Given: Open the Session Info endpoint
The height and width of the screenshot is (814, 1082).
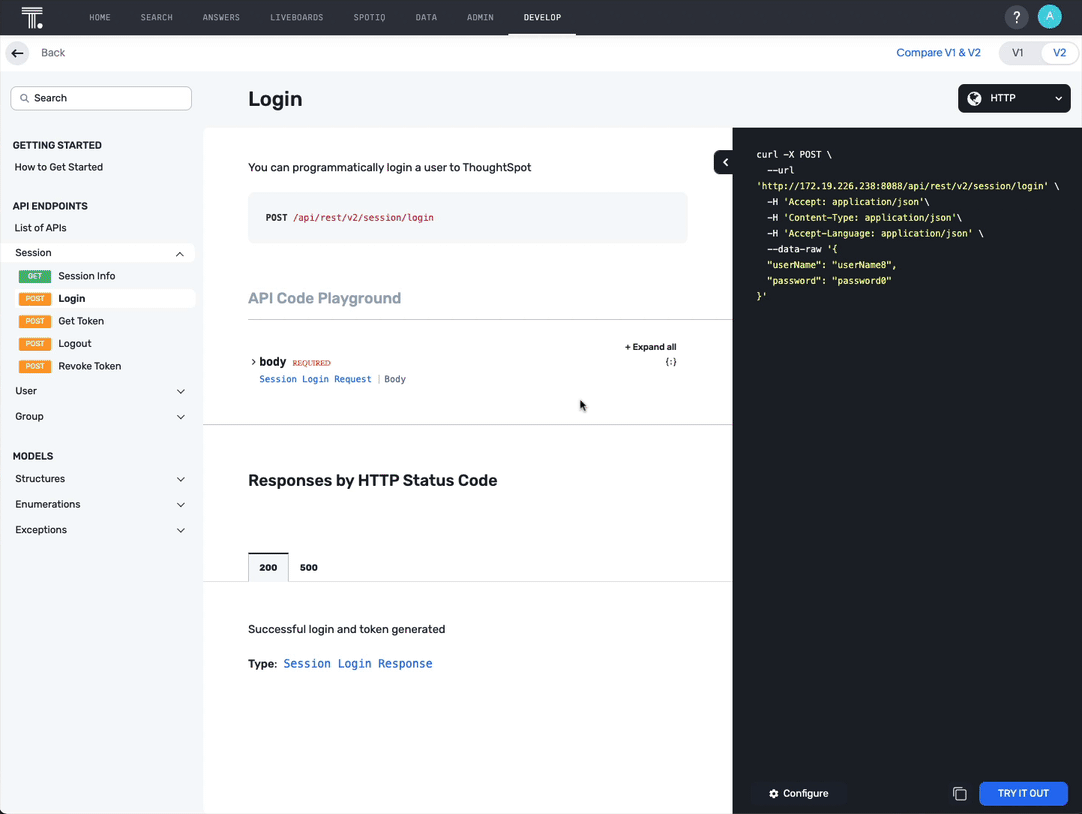Looking at the screenshot, I should [x=86, y=276].
